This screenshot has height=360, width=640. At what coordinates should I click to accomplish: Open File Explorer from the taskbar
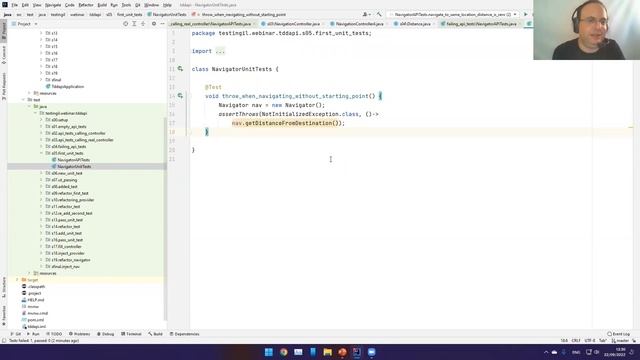[327, 352]
